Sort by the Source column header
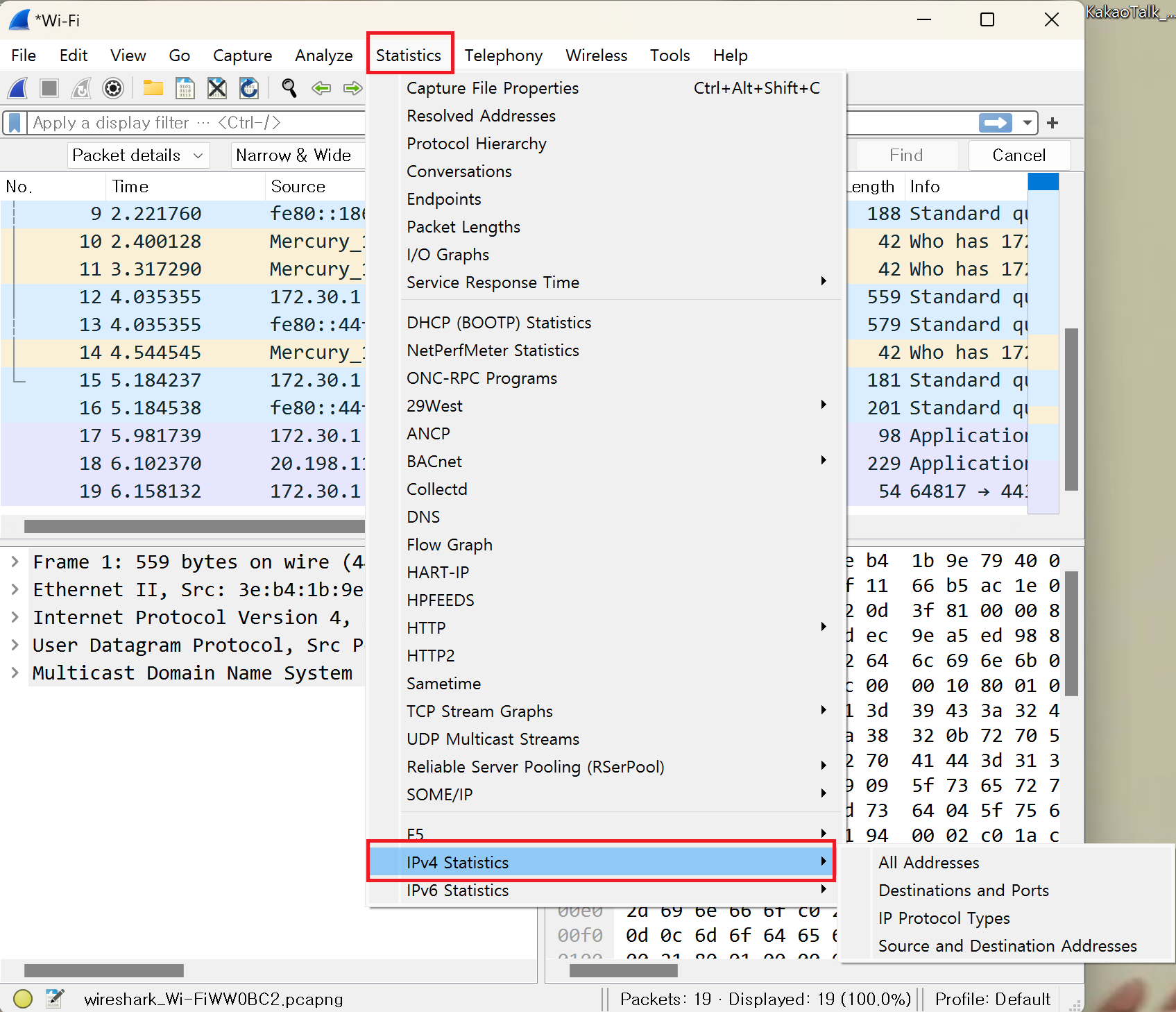 [x=316, y=187]
